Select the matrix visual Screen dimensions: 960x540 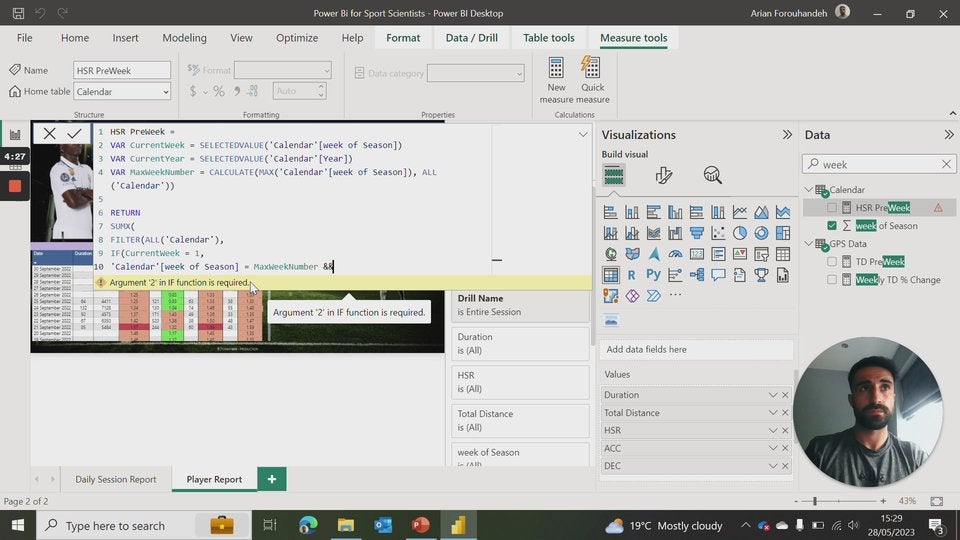(610, 275)
